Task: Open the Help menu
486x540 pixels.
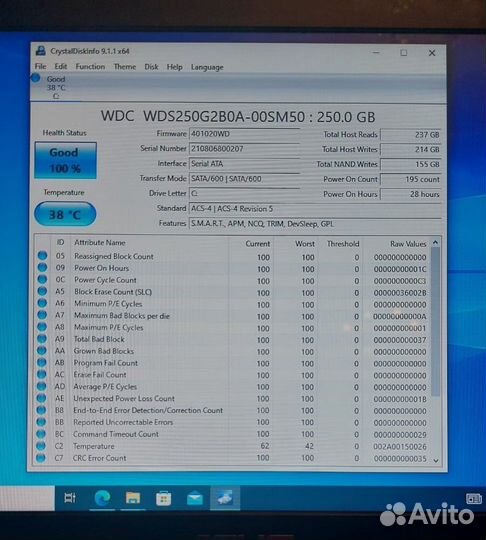Action: click(x=174, y=67)
